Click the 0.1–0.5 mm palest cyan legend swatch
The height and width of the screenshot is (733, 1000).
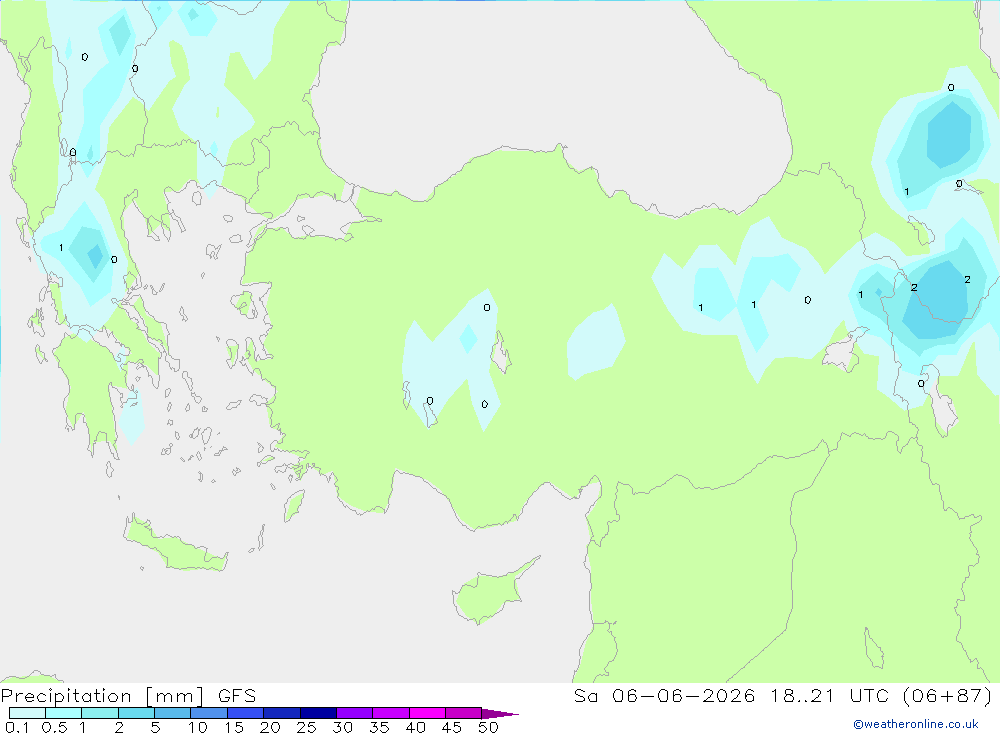[x=27, y=713]
